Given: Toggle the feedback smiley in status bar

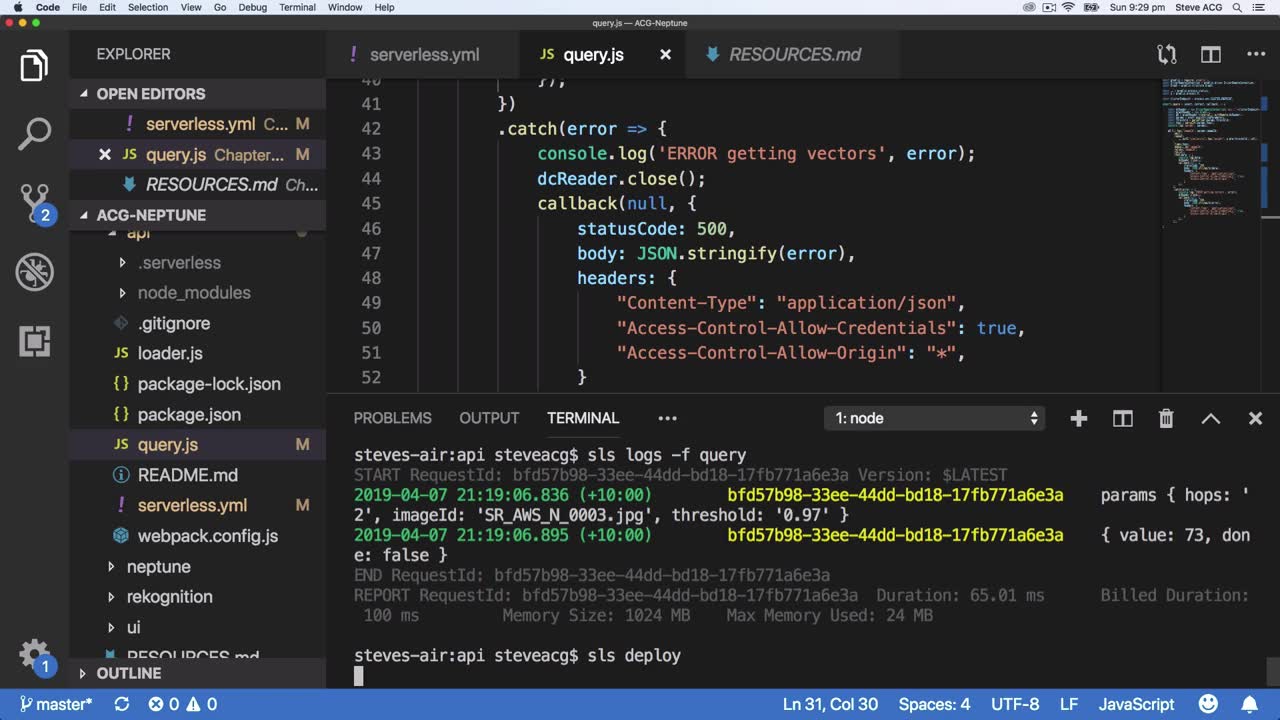Looking at the screenshot, I should tap(1208, 704).
